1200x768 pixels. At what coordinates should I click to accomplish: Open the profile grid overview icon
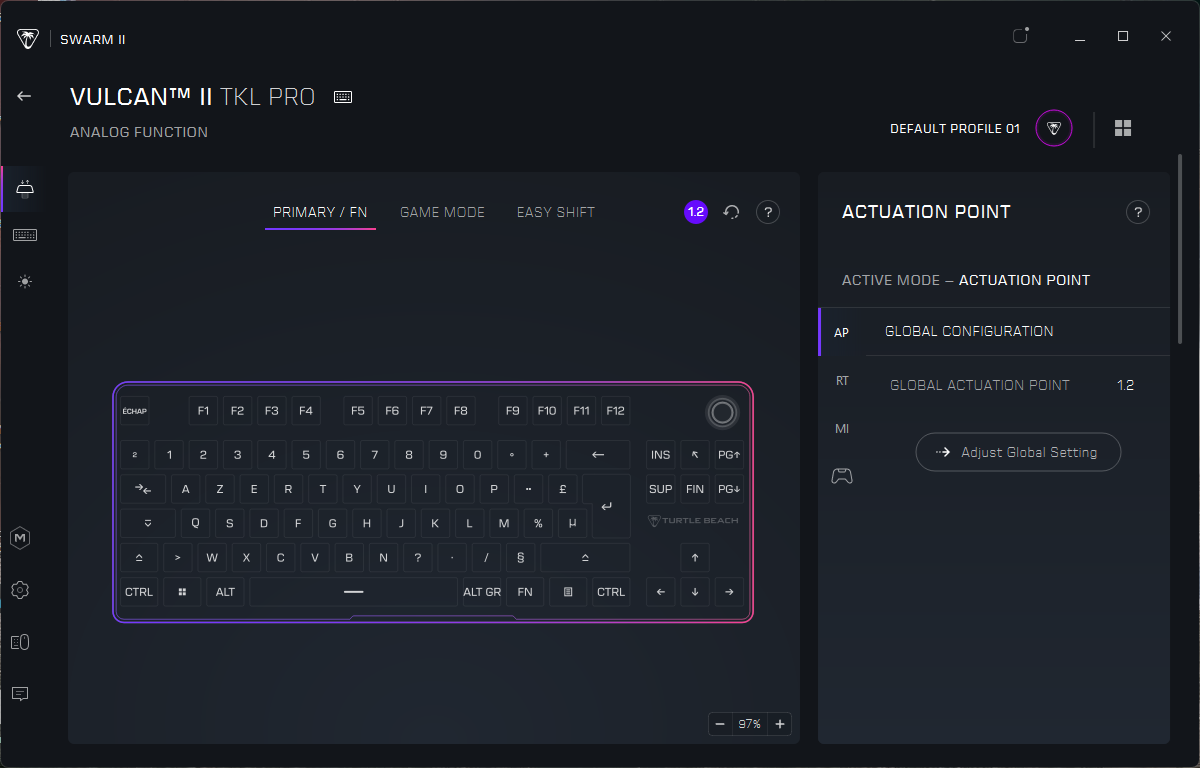coord(1123,129)
